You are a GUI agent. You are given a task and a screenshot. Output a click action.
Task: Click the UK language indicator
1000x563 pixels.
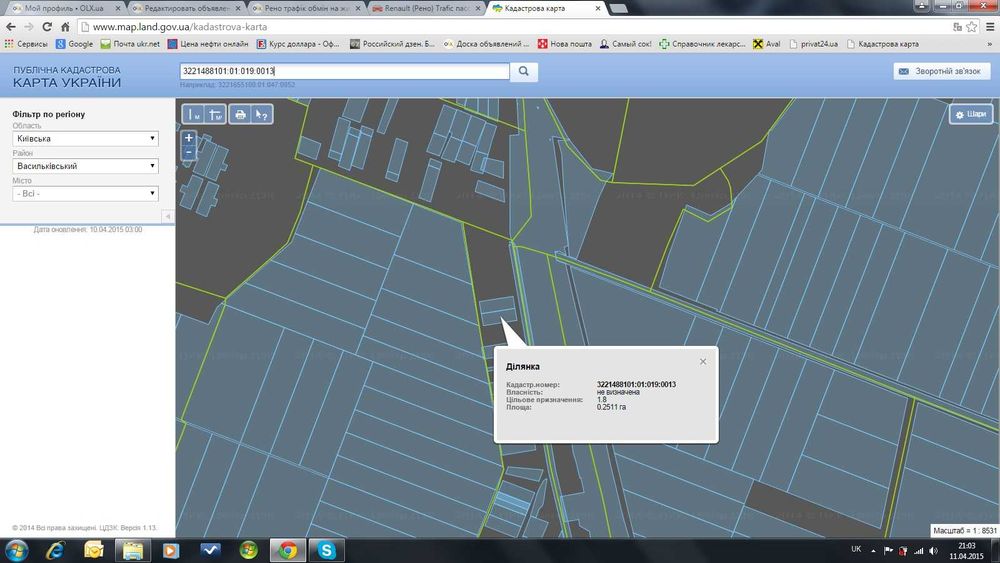(856, 549)
